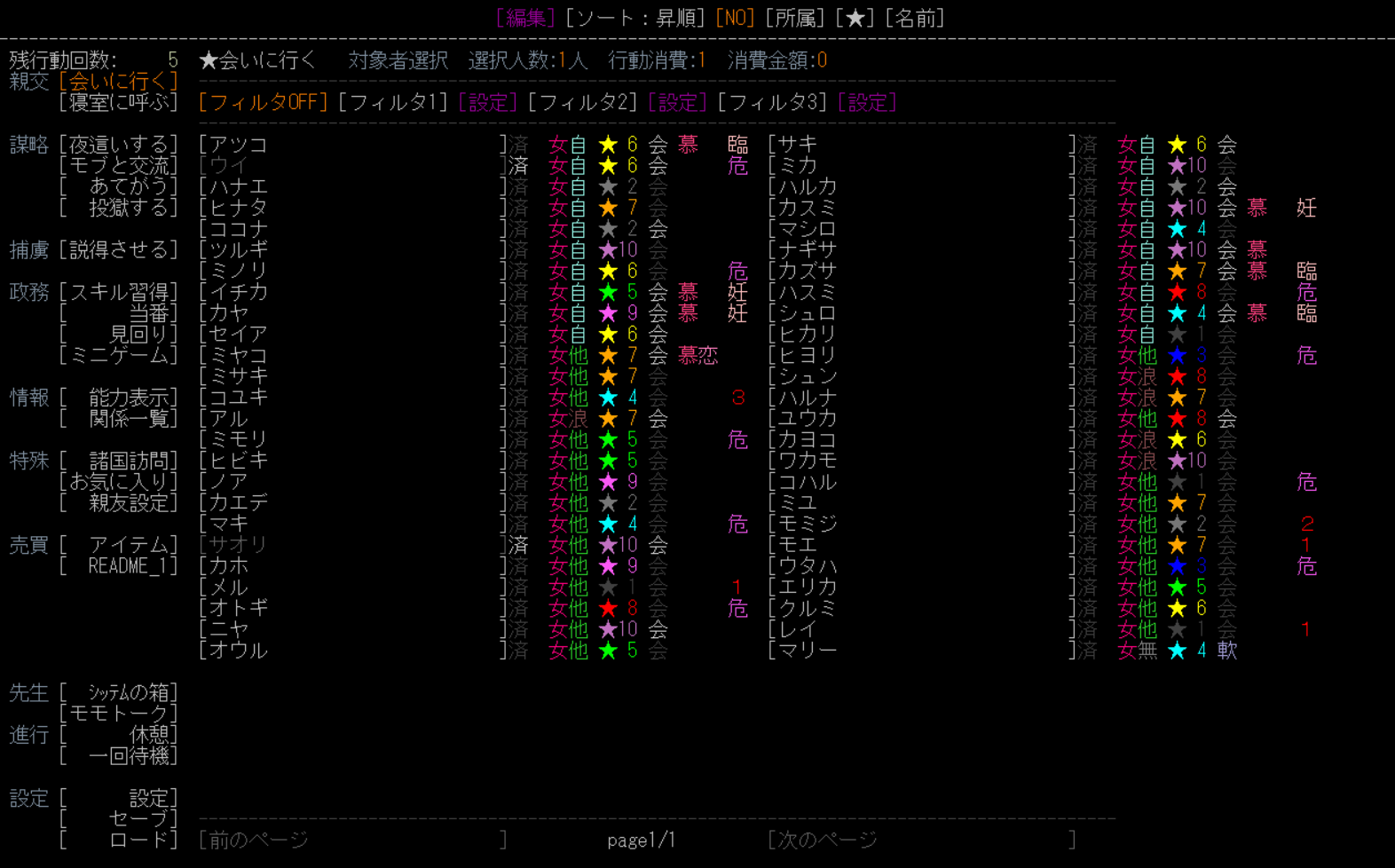Open 設定 for フィルタ1

click(487, 103)
